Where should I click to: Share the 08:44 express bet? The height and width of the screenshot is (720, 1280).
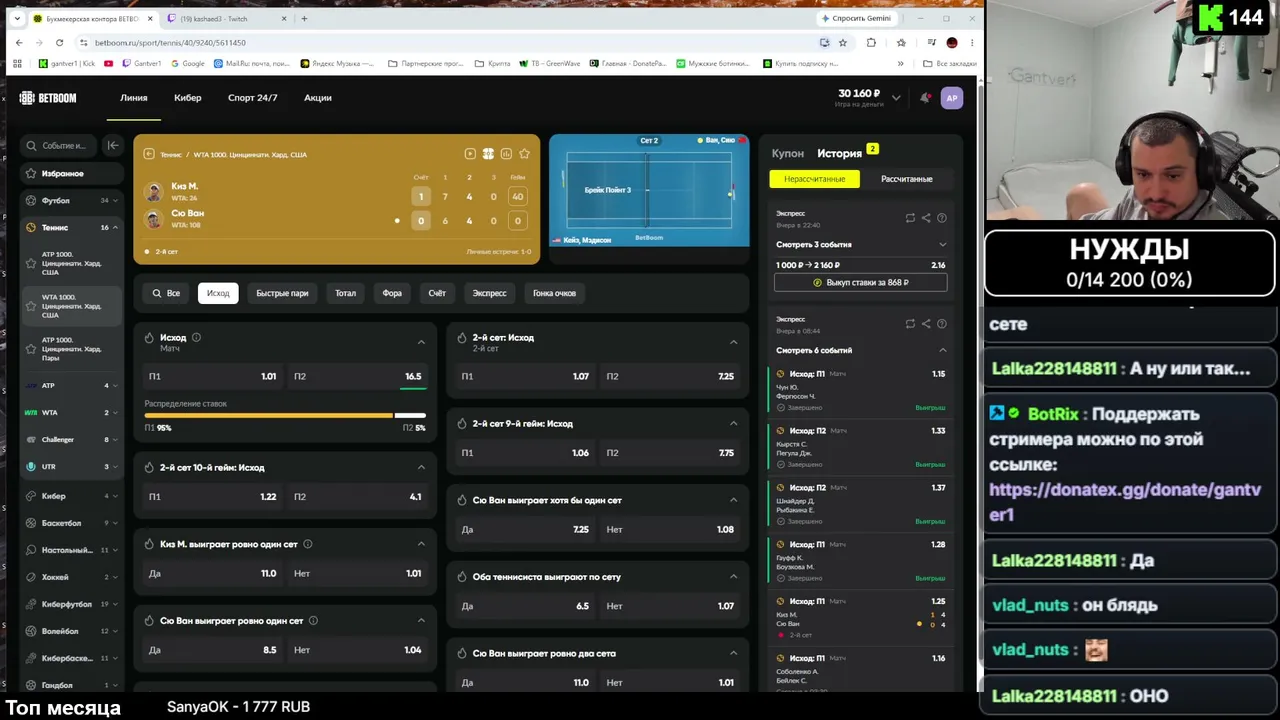[926, 324]
